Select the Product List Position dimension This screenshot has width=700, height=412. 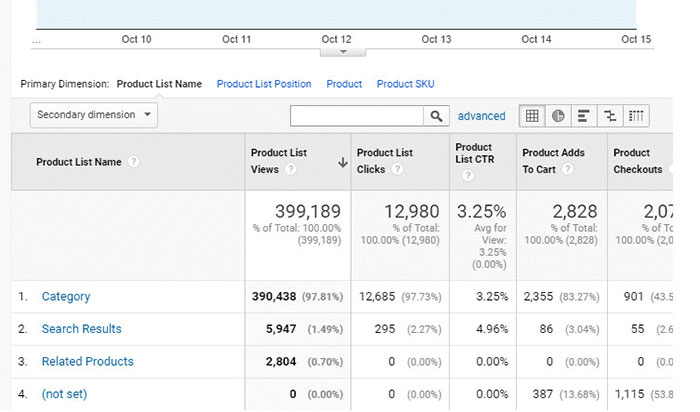point(264,84)
